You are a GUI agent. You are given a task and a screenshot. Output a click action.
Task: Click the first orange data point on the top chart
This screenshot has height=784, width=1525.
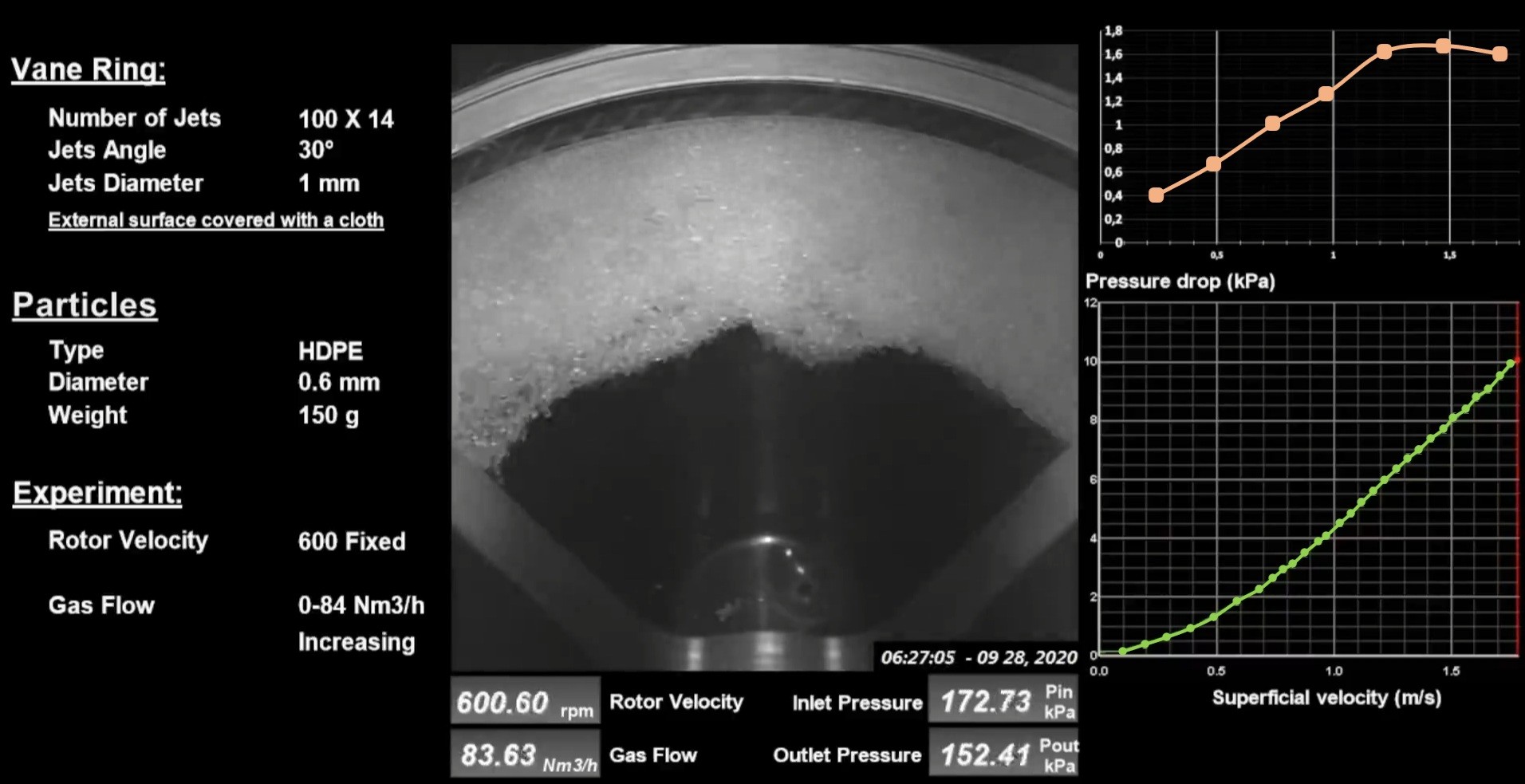coord(1156,195)
